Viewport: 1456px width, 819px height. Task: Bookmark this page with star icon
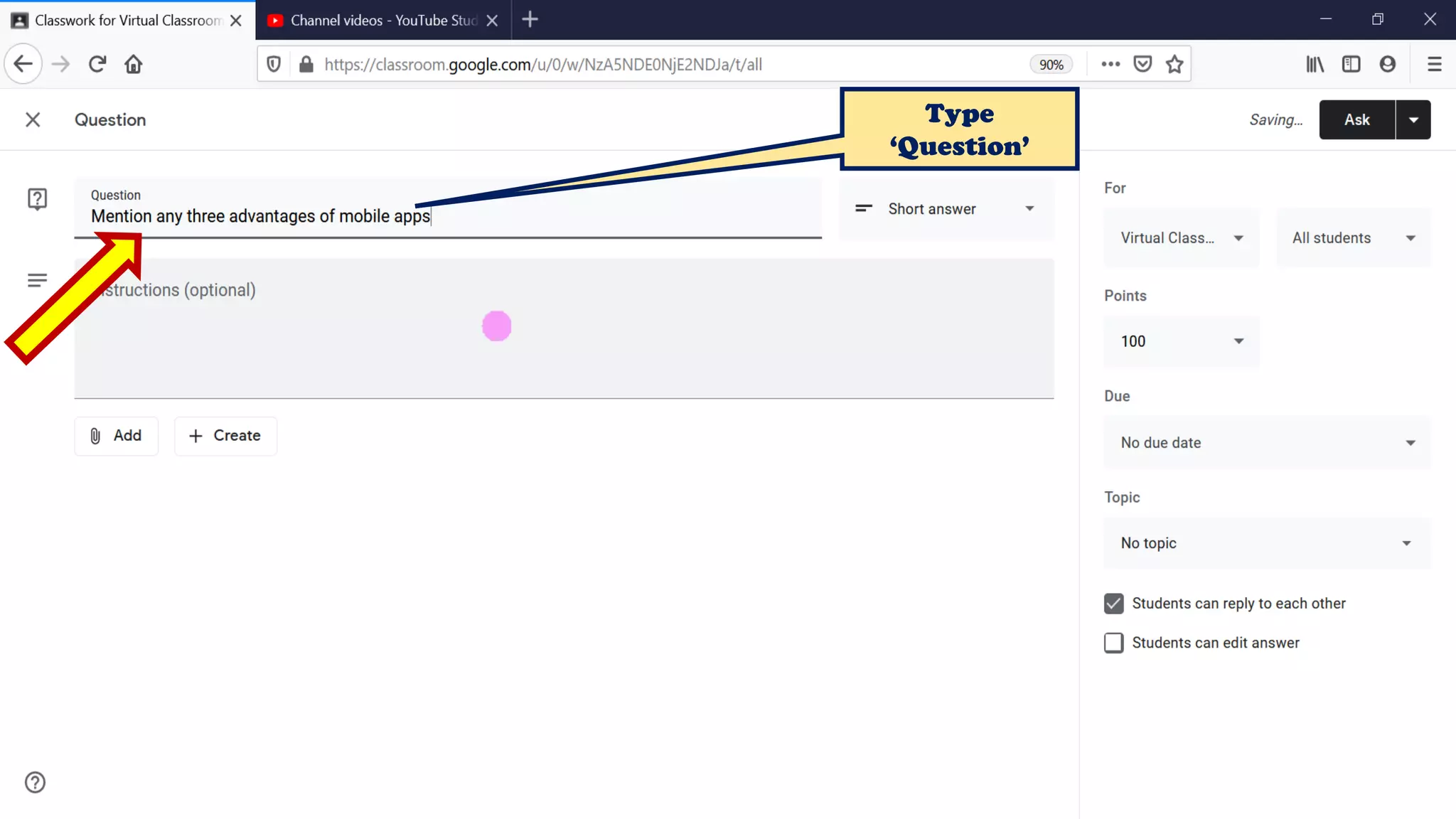click(1174, 64)
